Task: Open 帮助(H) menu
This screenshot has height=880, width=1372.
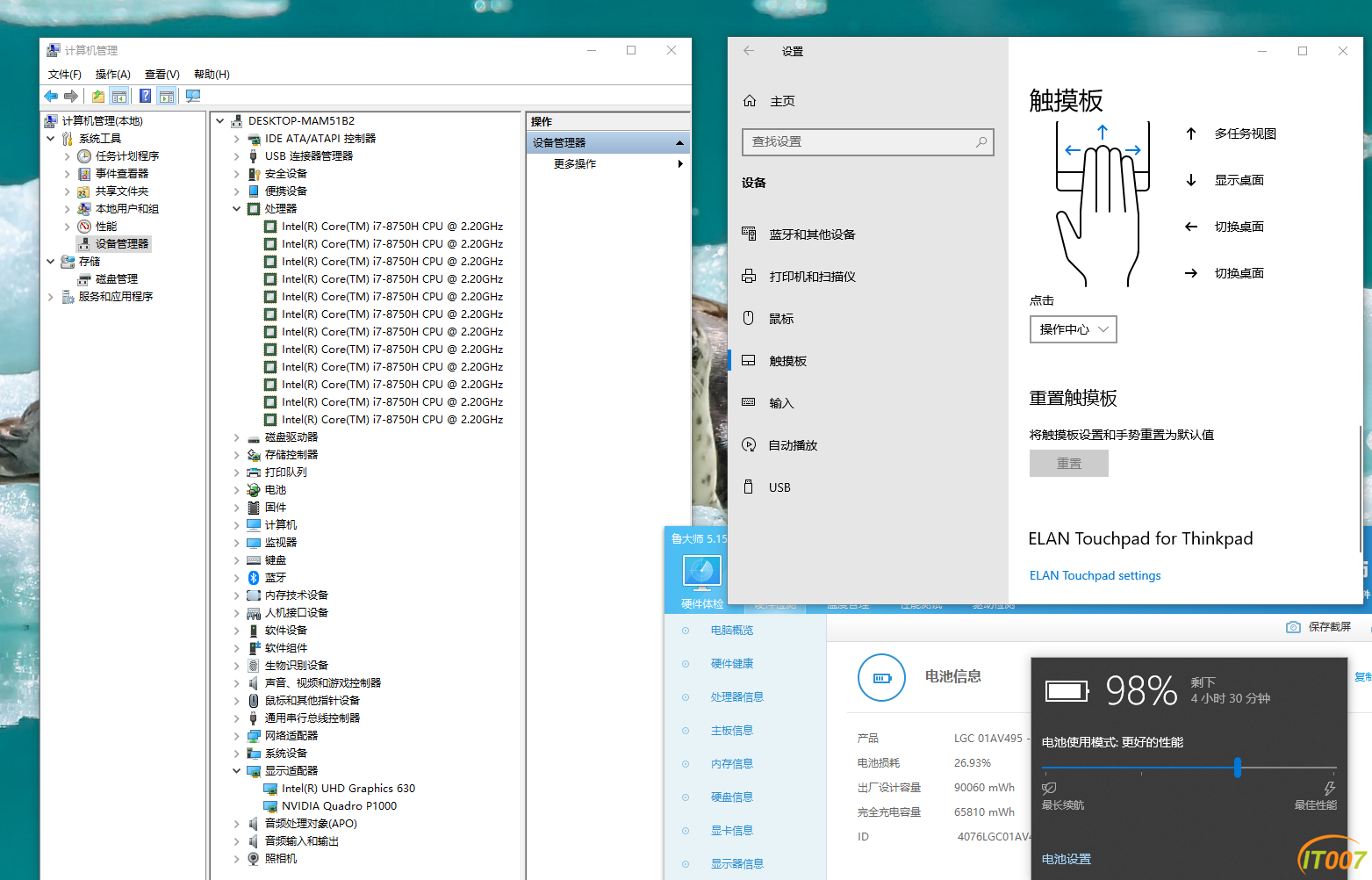Action: click(212, 74)
